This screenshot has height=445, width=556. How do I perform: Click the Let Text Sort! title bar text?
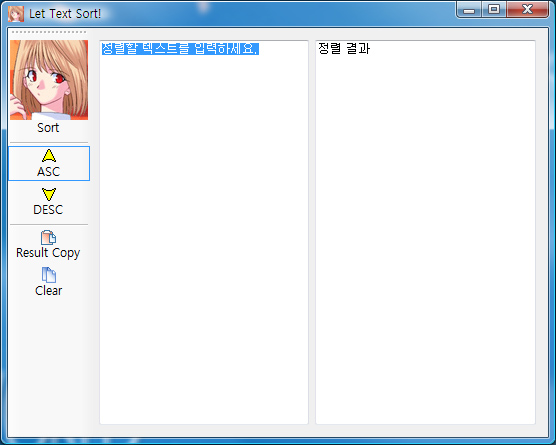coord(65,14)
